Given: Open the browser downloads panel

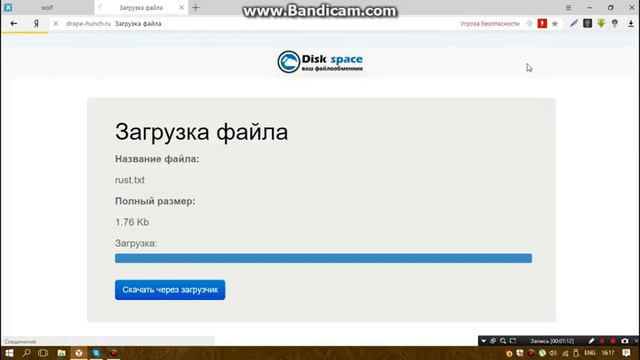Looking at the screenshot, I should 631,24.
